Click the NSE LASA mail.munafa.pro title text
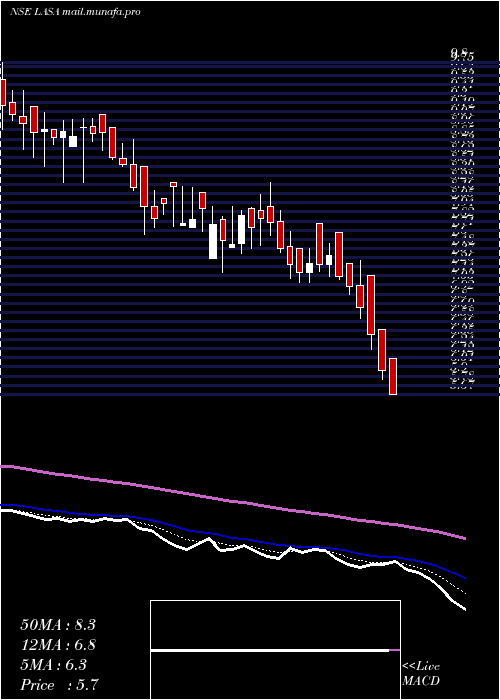The image size is (500, 700). (75, 12)
